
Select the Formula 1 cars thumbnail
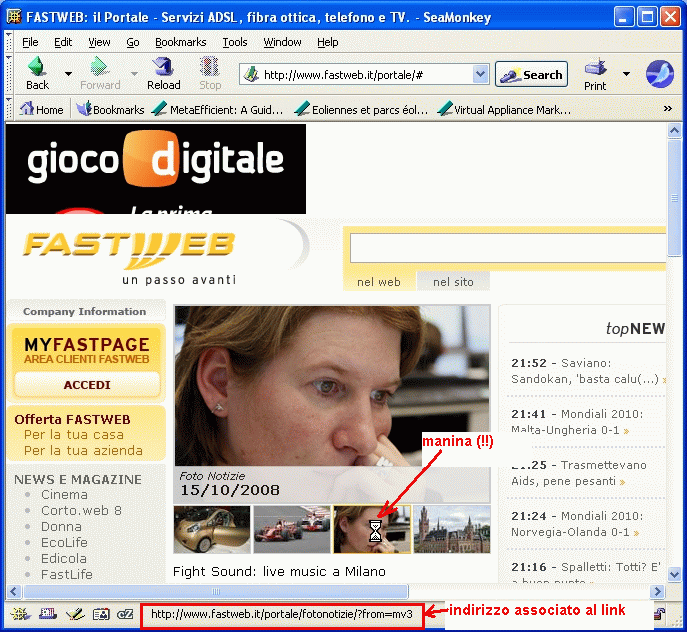292,529
